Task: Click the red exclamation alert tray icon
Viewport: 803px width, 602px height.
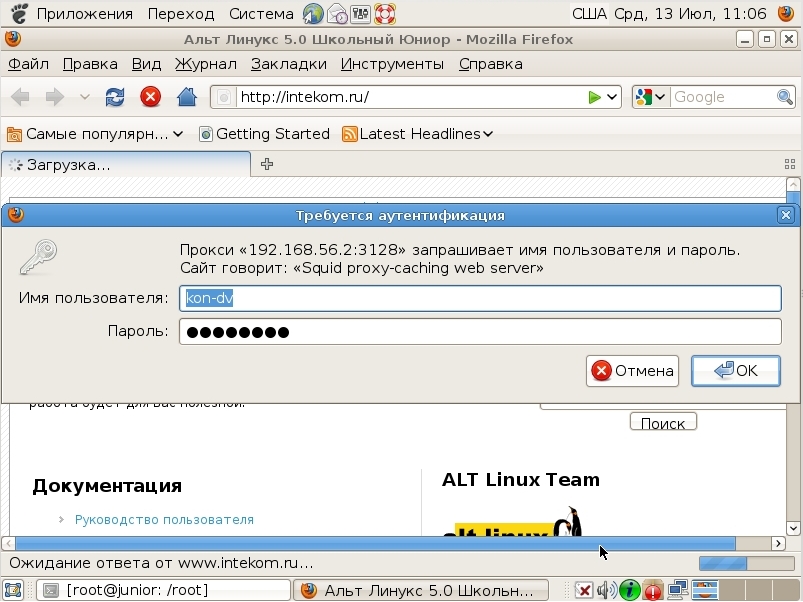Action: pos(653,590)
